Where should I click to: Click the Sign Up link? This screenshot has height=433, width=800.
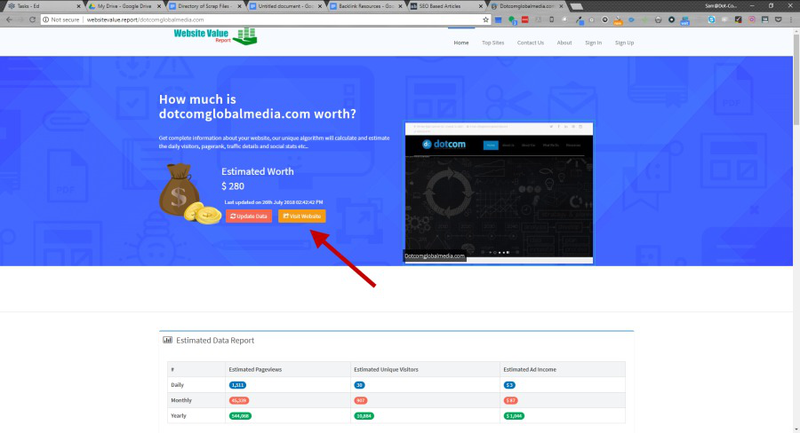624,43
